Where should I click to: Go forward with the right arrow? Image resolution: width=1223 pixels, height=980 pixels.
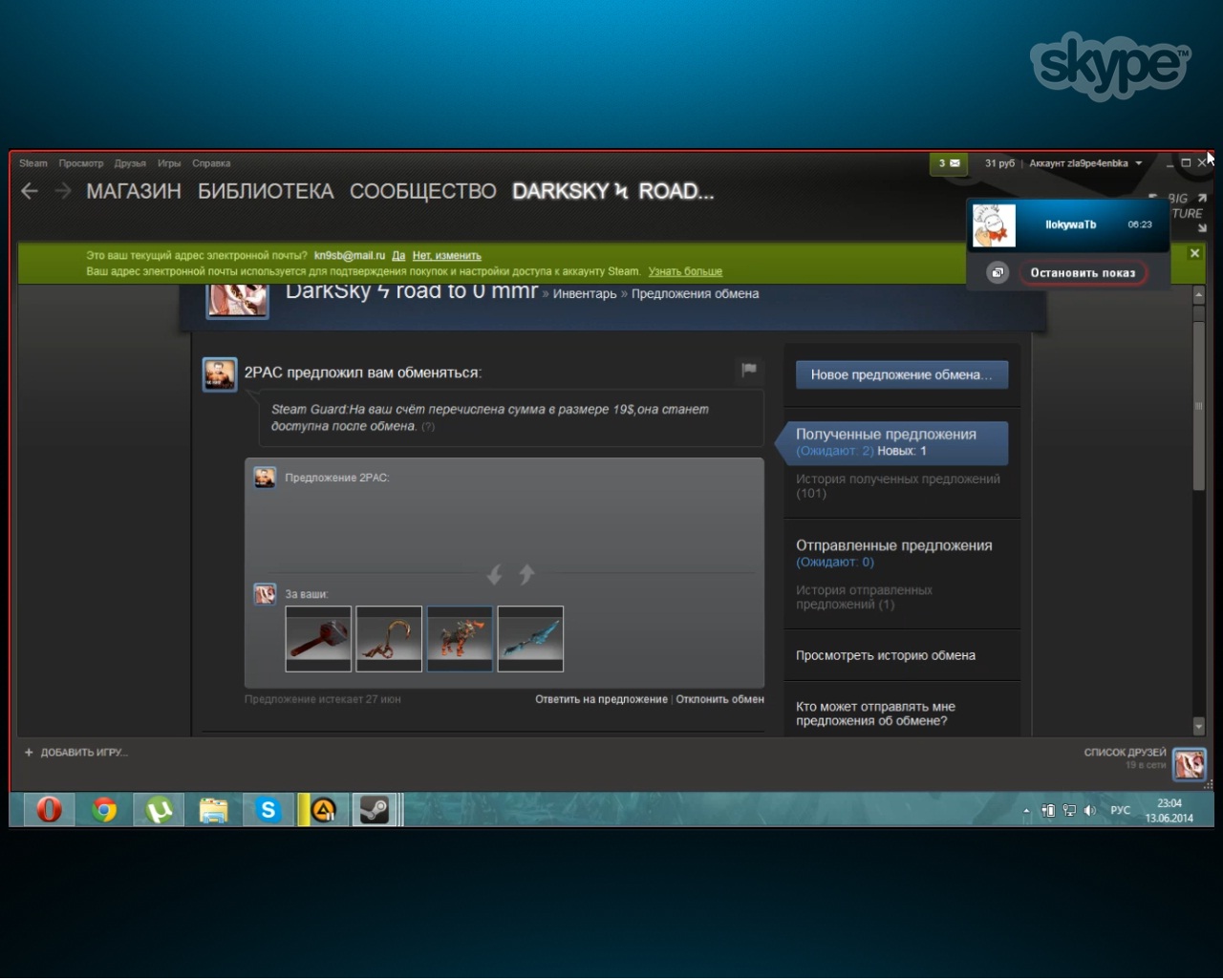click(63, 191)
